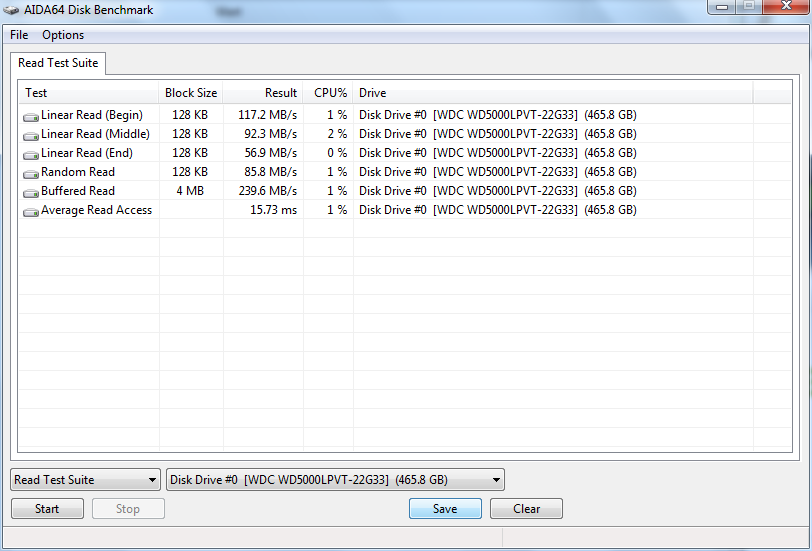This screenshot has height=551, width=812.
Task: Select the Random Read row label
Action: [78, 172]
